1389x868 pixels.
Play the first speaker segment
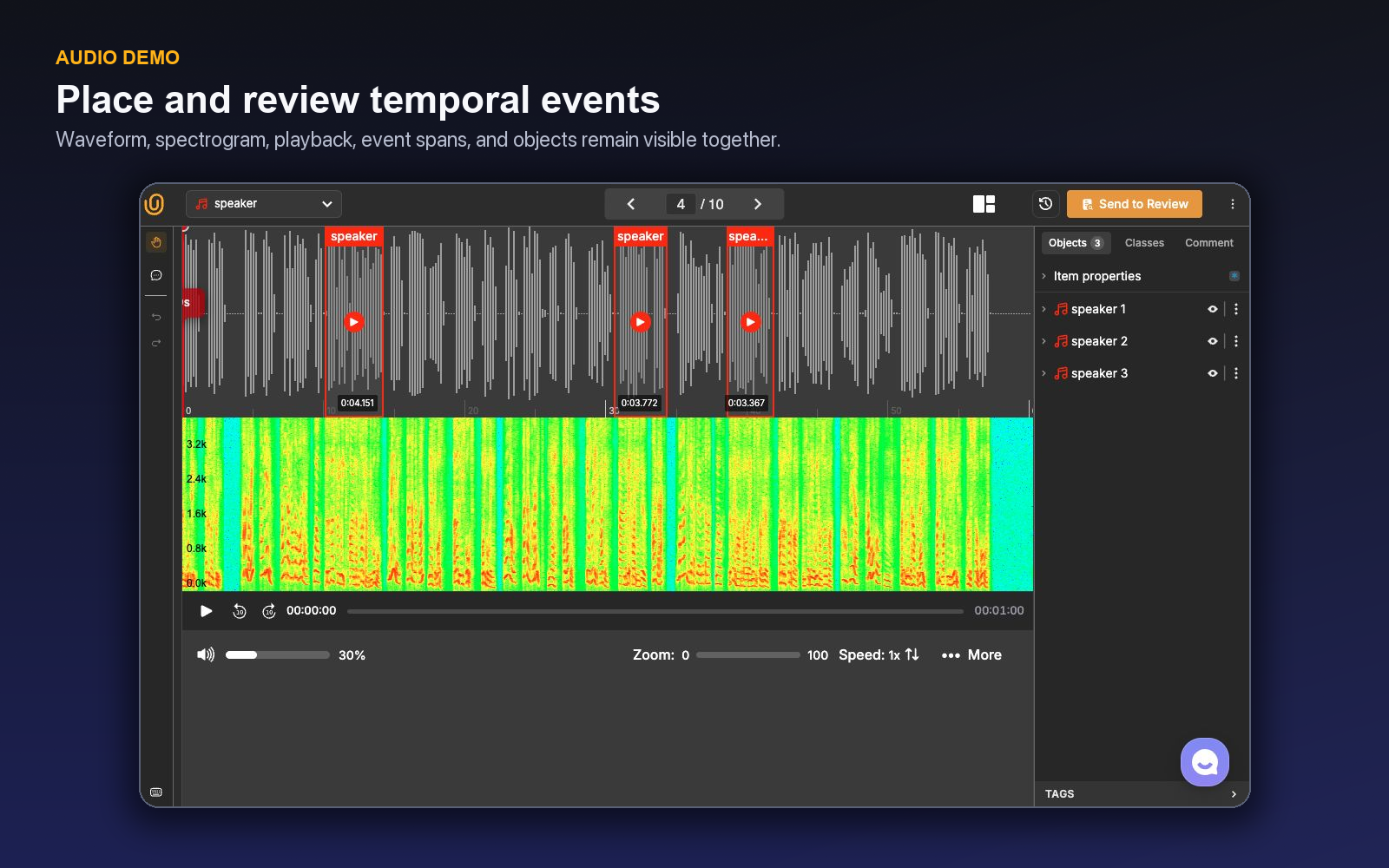354,322
